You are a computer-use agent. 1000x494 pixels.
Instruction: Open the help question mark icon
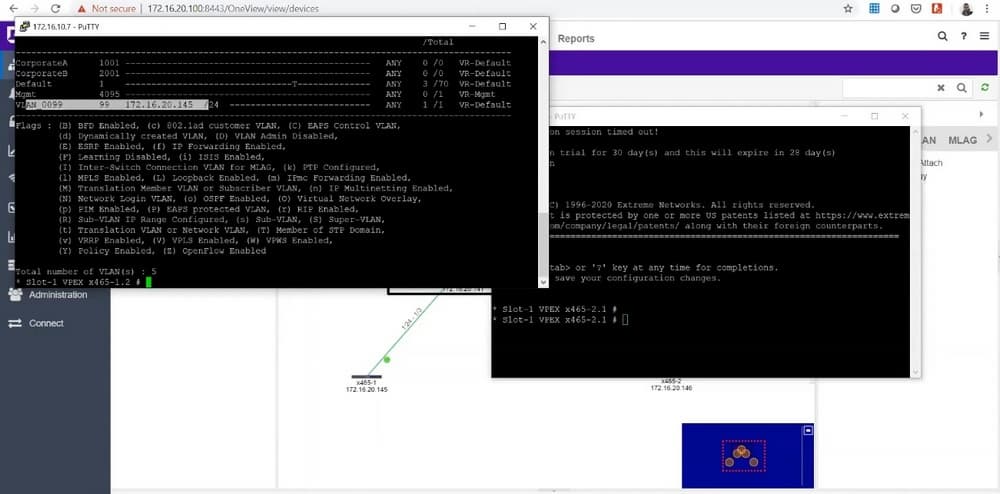click(964, 36)
